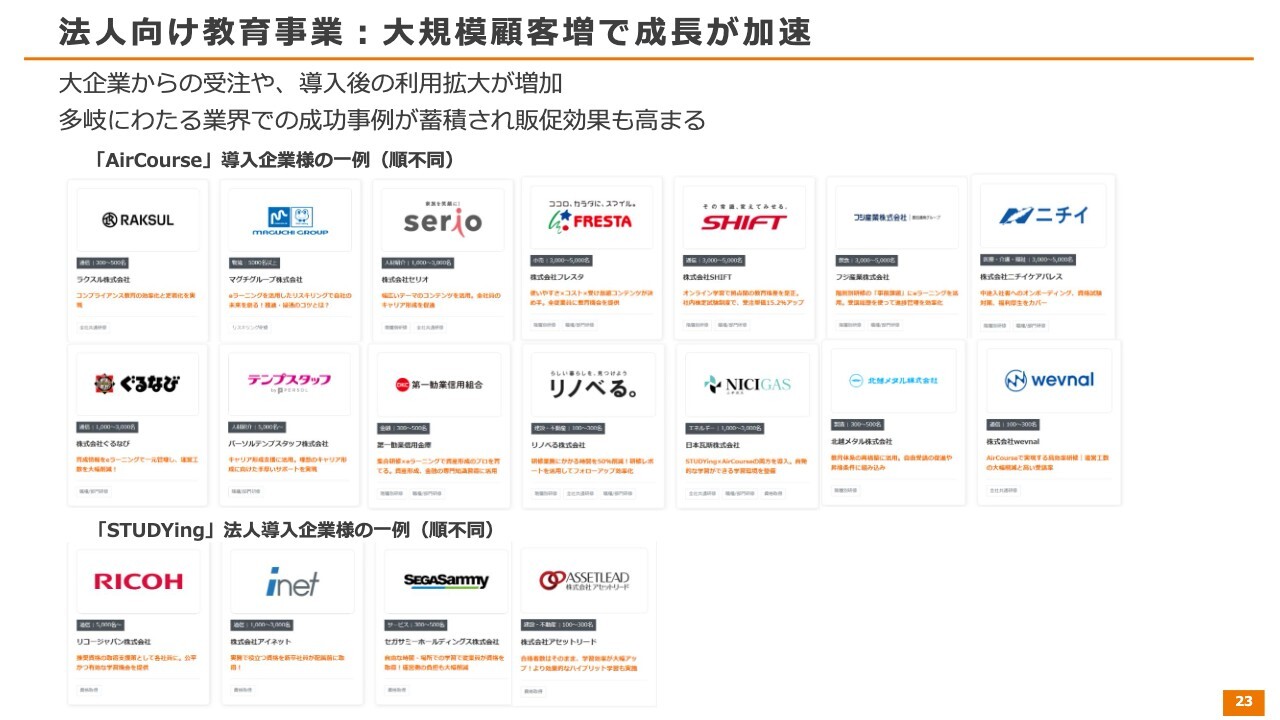Click the 第一勧業信用金庫 company name

pos(405,444)
